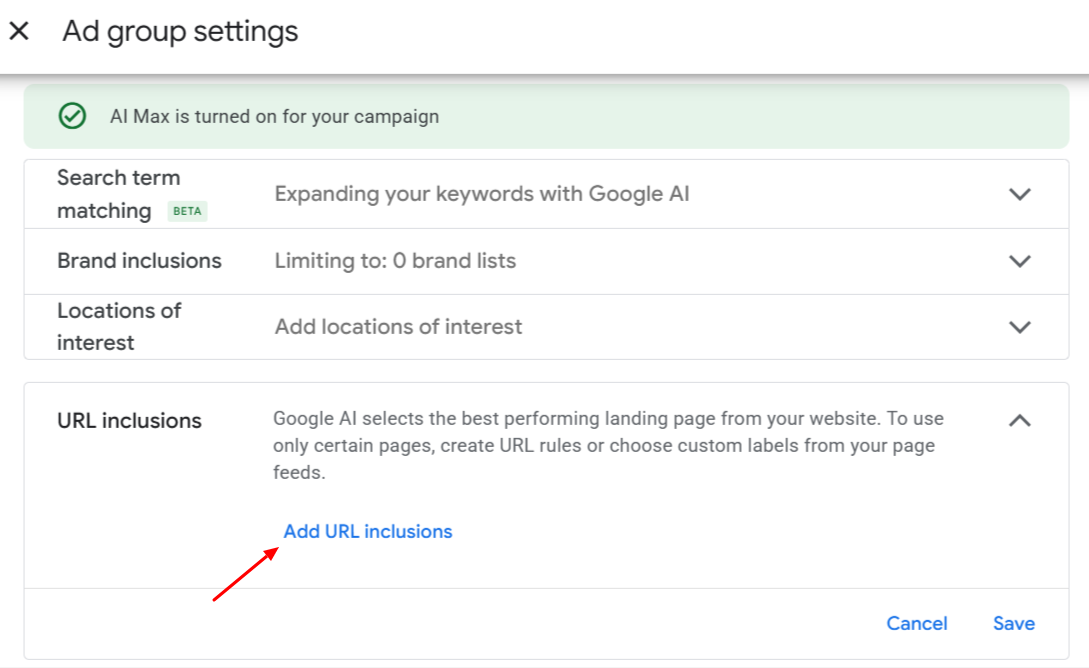
Task: Click the Add URL inclusions link
Action: tap(368, 532)
